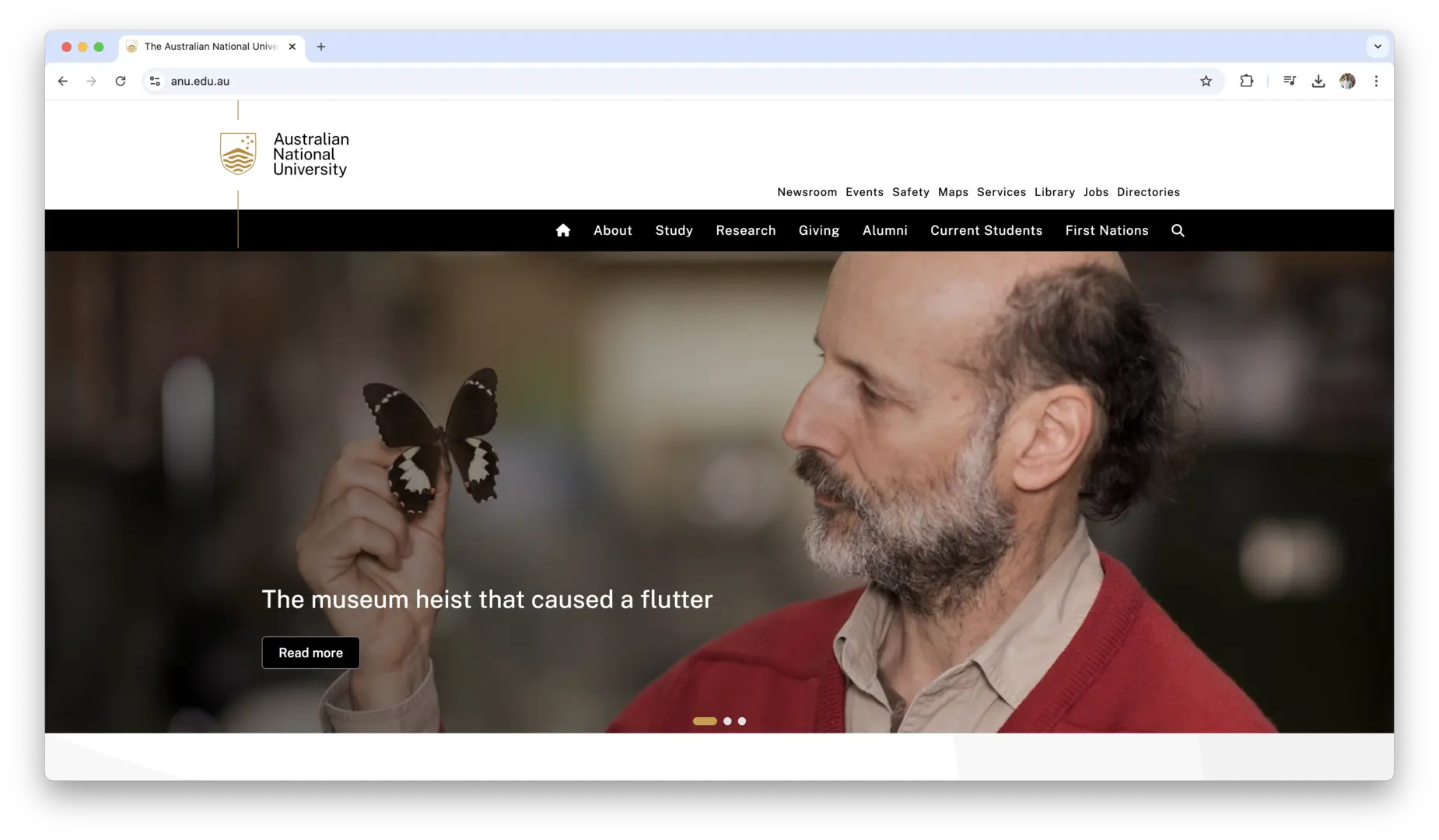
Task: Open the Chrome profile avatar
Action: [1347, 81]
